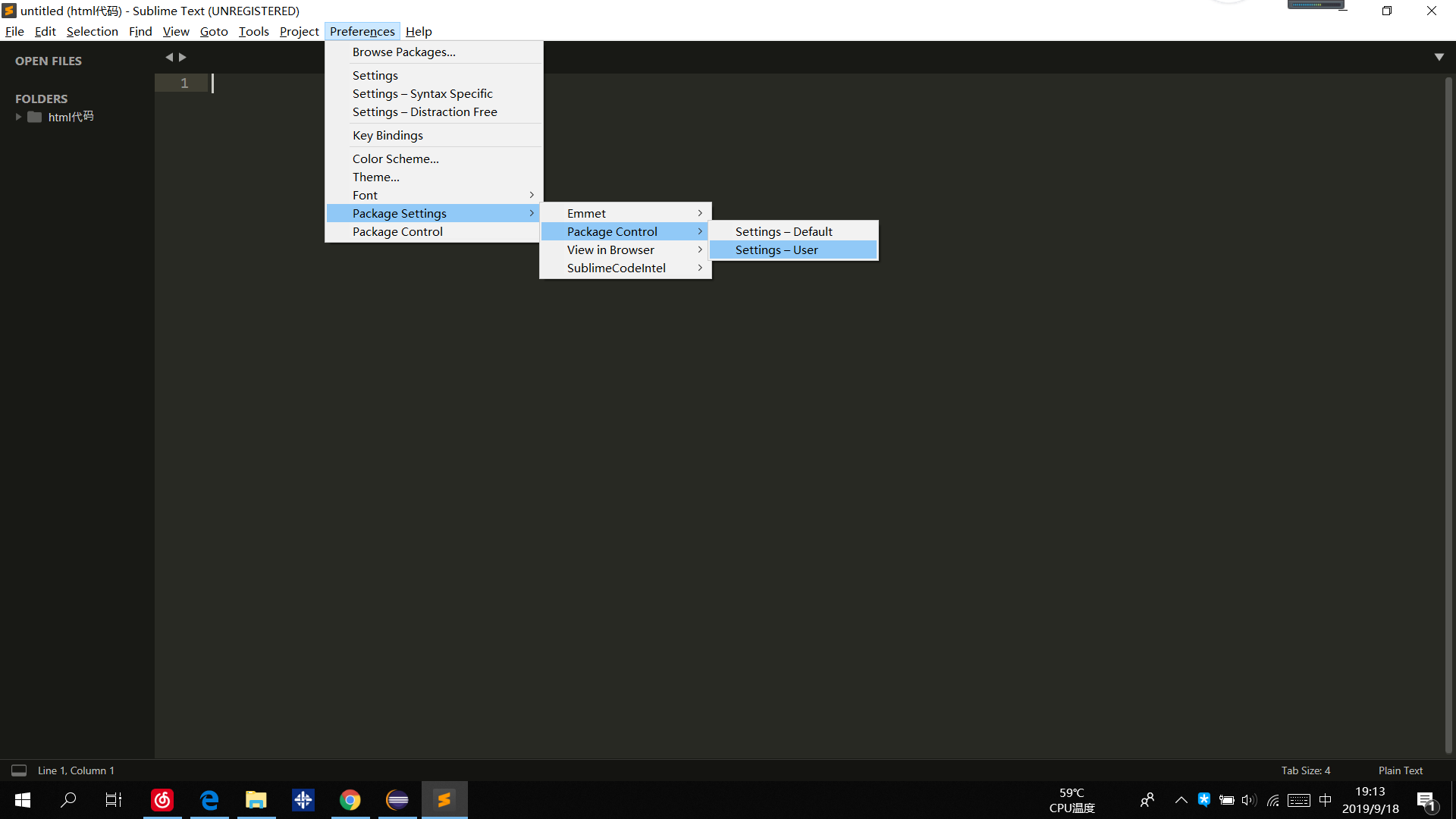Open File Explorer from taskbar
The image size is (1456, 819).
256,800
